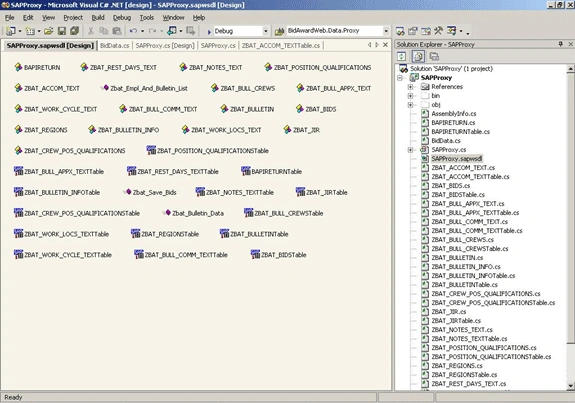Select the BAPIRETURNTable item
This screenshot has height=403, width=575.
tap(271, 172)
